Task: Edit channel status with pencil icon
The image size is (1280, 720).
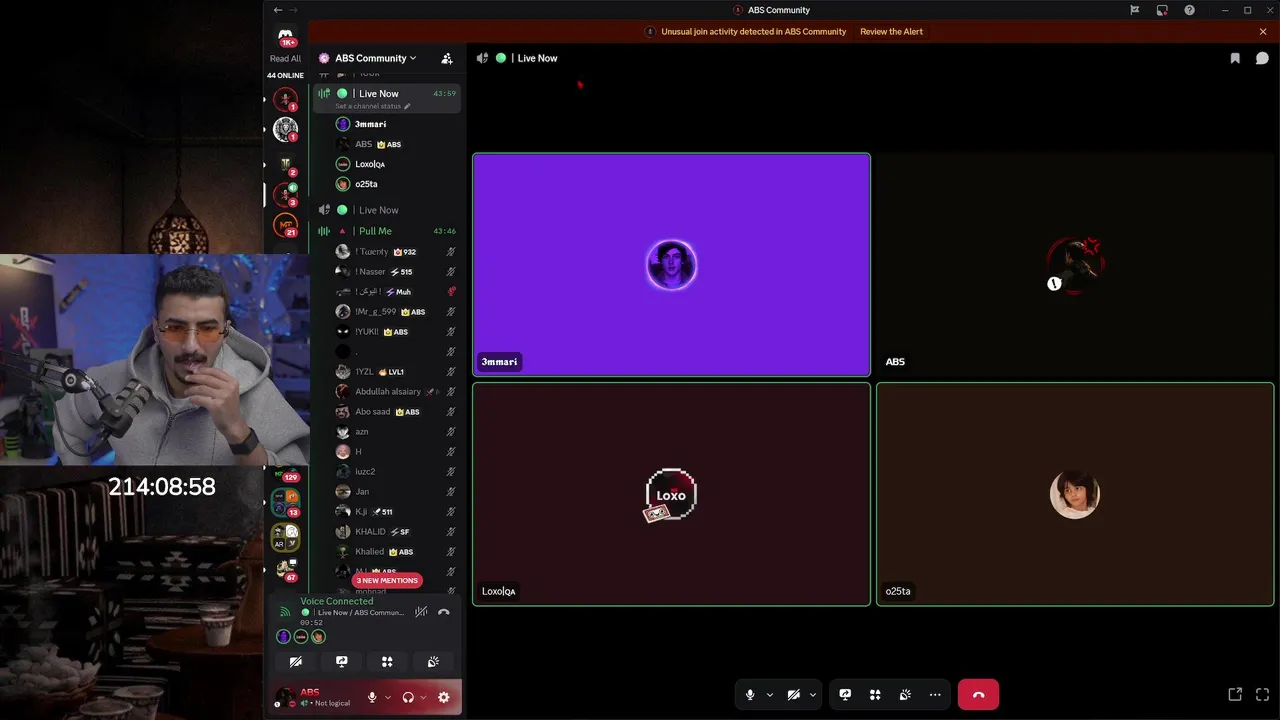Action: click(407, 106)
